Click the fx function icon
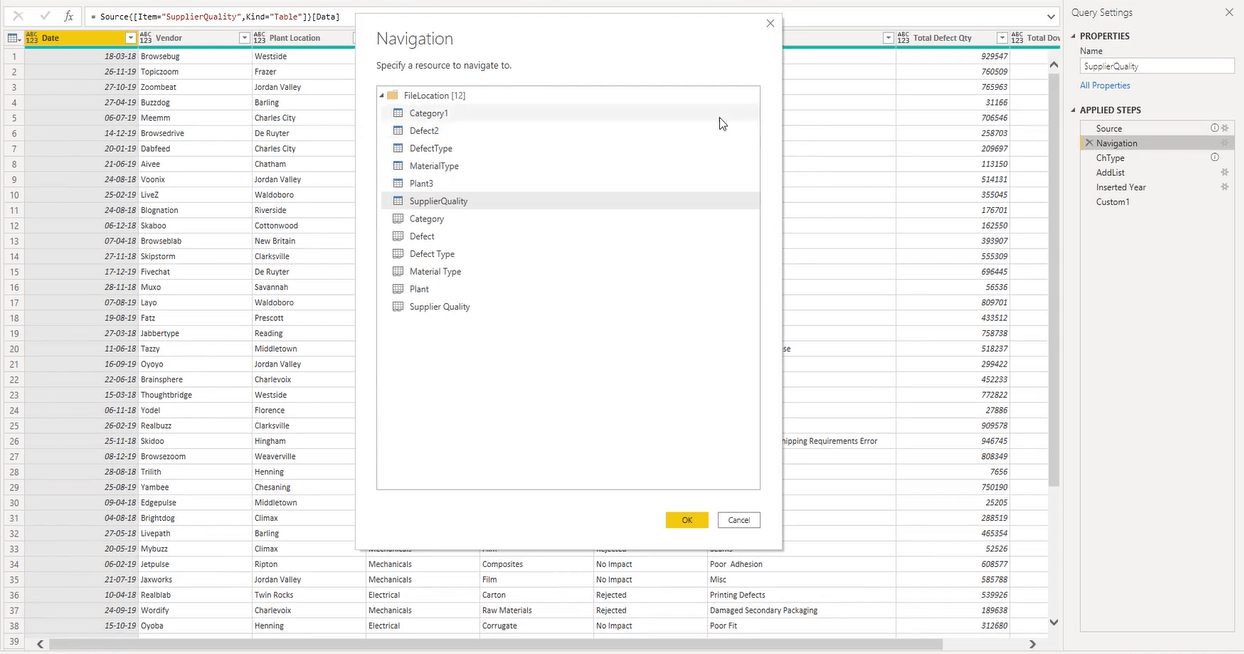 pos(68,16)
